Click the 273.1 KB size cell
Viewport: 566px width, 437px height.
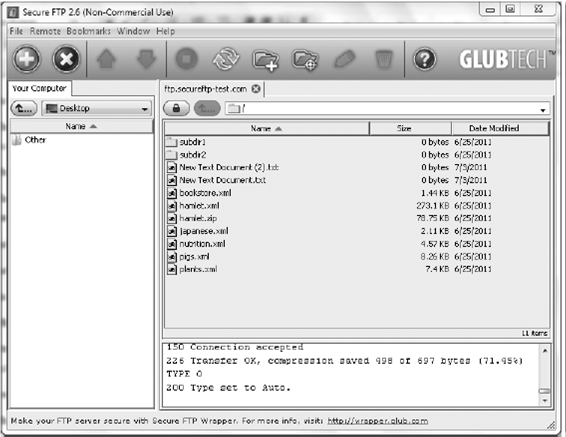pyautogui.click(x=432, y=206)
